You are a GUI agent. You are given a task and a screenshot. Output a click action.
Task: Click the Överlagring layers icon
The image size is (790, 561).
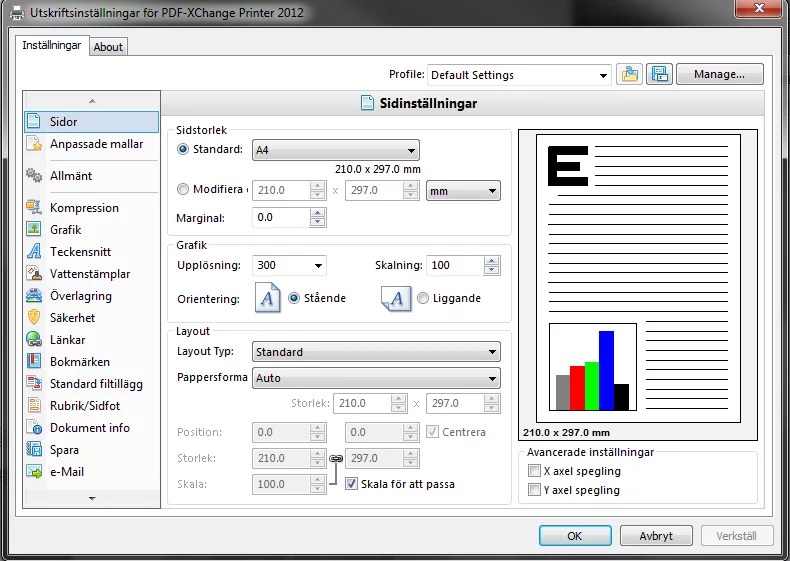(34, 295)
